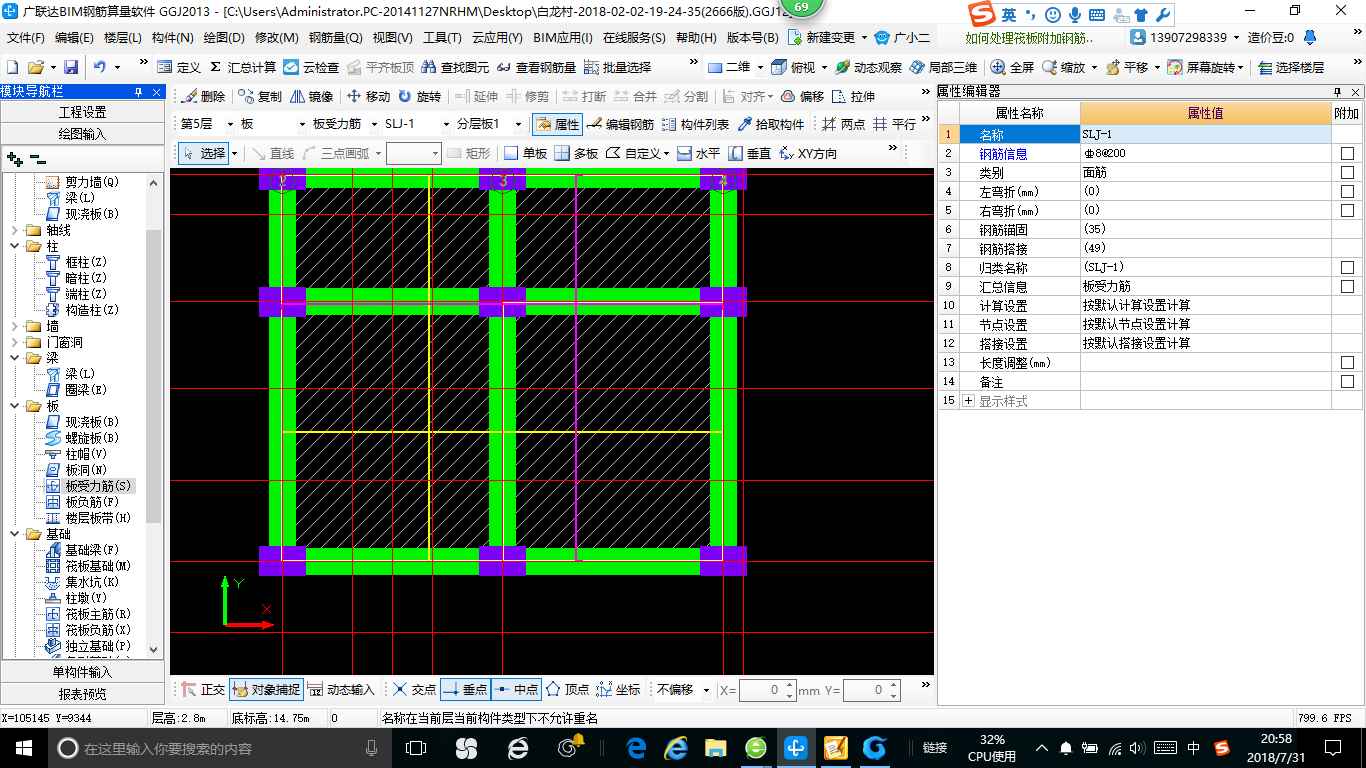This screenshot has width=1366, height=768.
Task: Click the 删除 delete tool
Action: [x=203, y=97]
